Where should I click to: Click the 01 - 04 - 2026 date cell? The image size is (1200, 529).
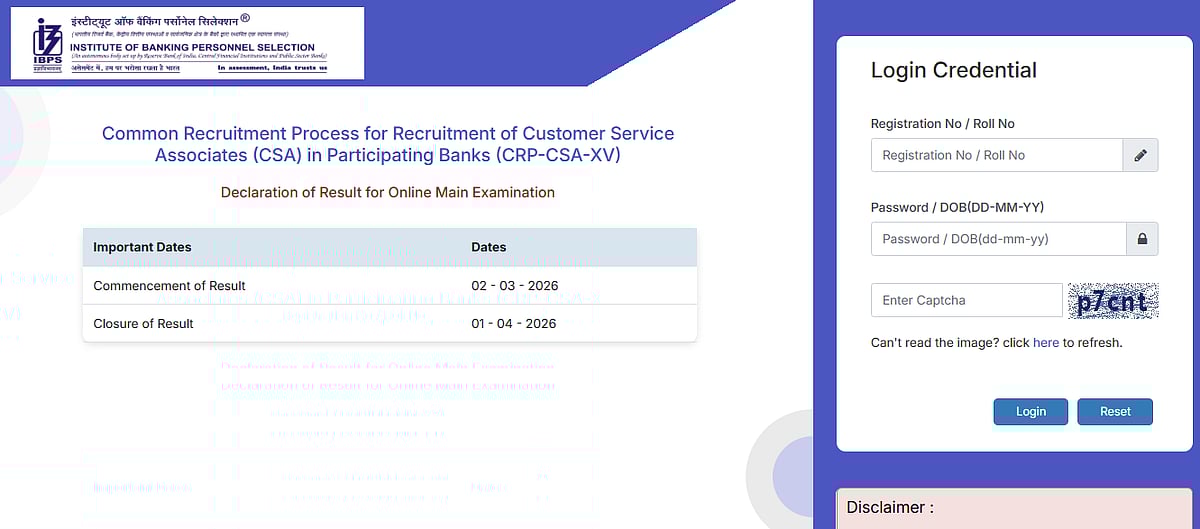[513, 324]
